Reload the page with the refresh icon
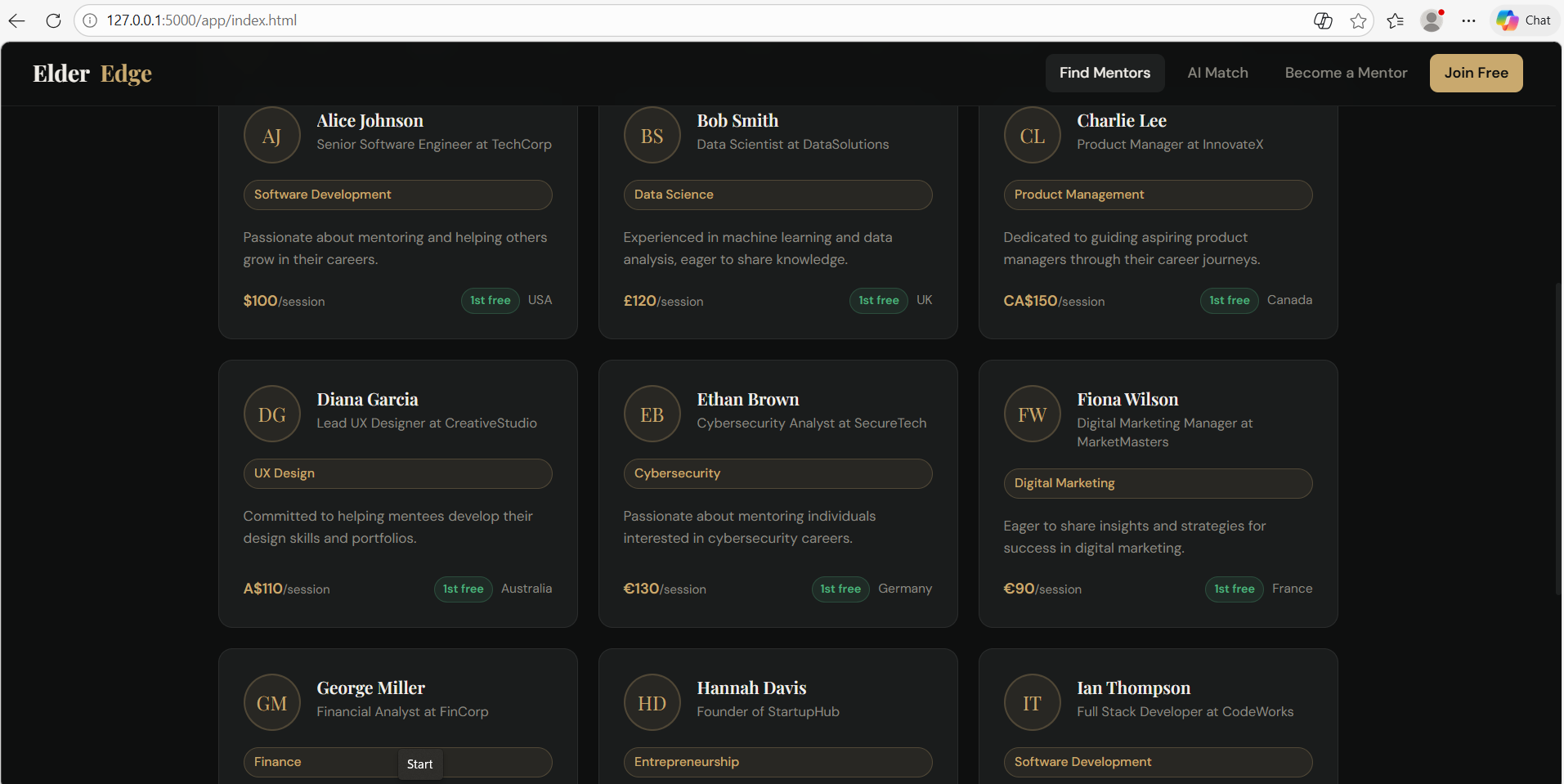 coord(53,20)
